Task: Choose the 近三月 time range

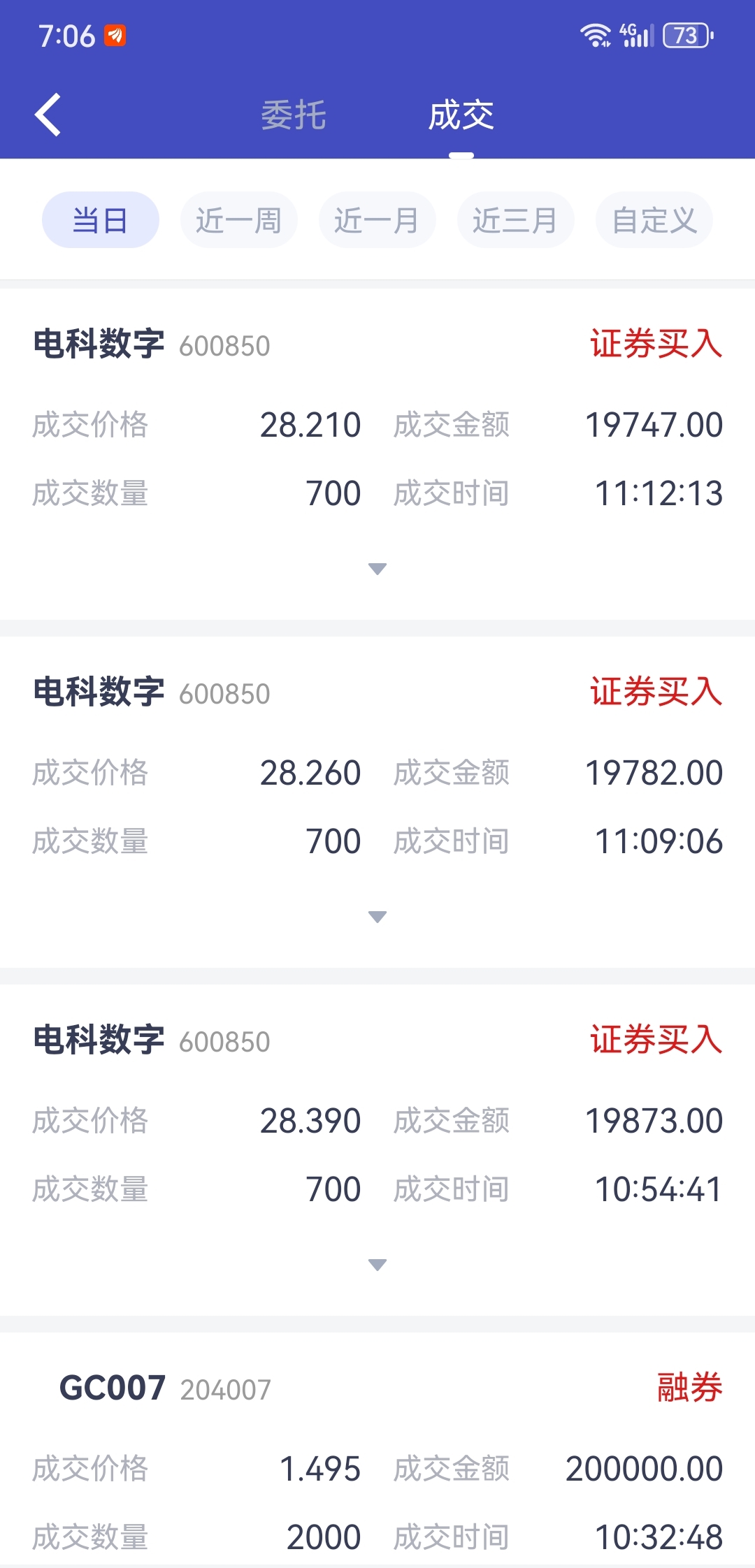Action: (516, 220)
